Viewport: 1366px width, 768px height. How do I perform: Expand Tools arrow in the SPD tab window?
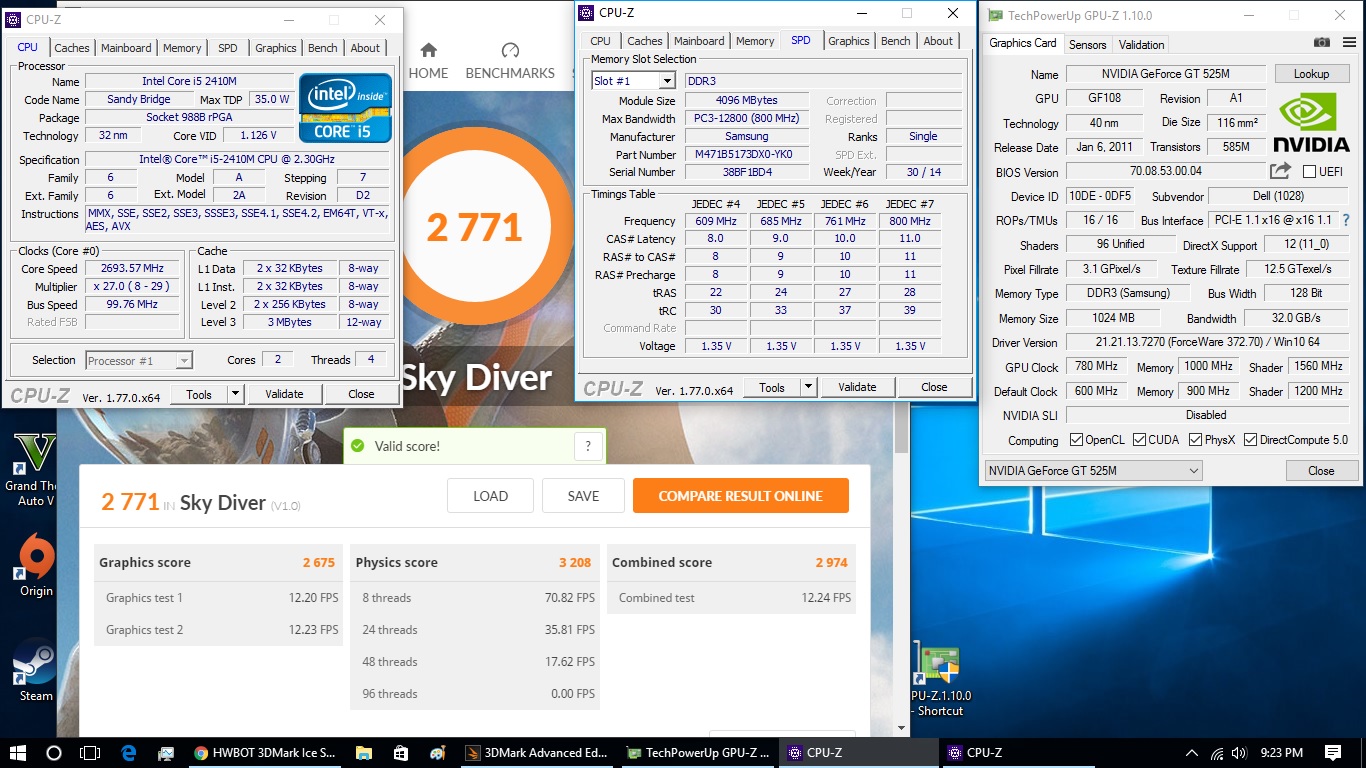coord(808,387)
